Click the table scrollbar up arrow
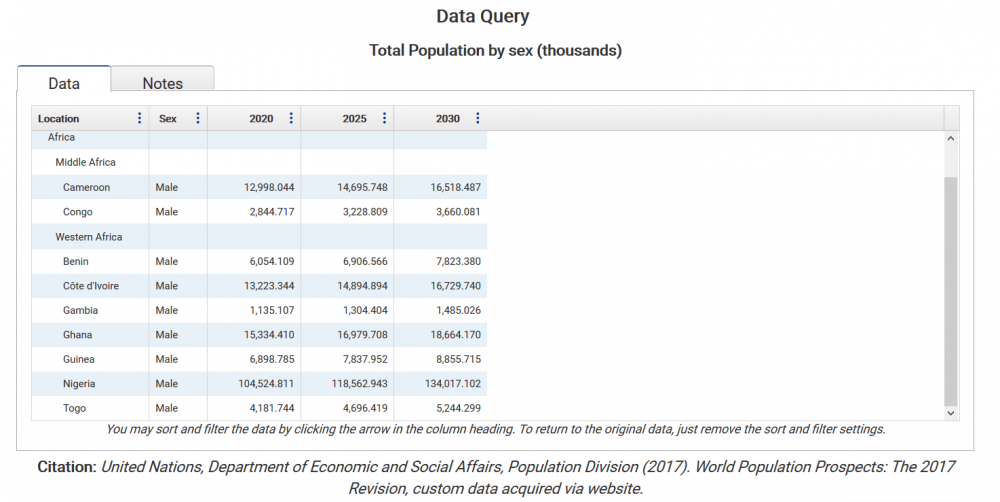The height and width of the screenshot is (502, 1000). coord(951,138)
